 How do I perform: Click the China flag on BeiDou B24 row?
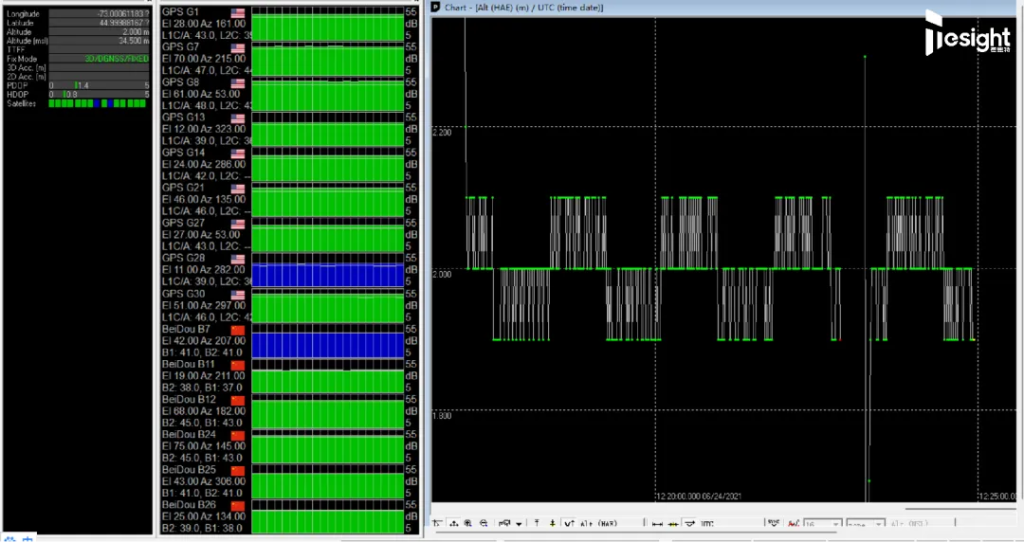pos(238,436)
